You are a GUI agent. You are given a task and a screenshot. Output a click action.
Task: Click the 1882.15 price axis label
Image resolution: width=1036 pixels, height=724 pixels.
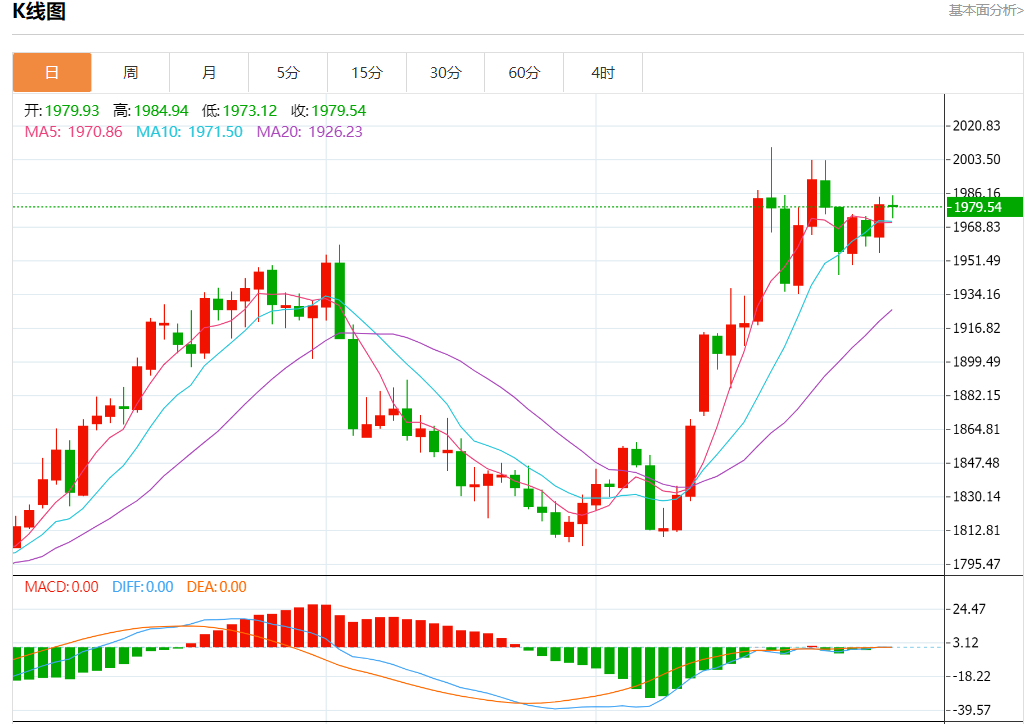click(977, 396)
